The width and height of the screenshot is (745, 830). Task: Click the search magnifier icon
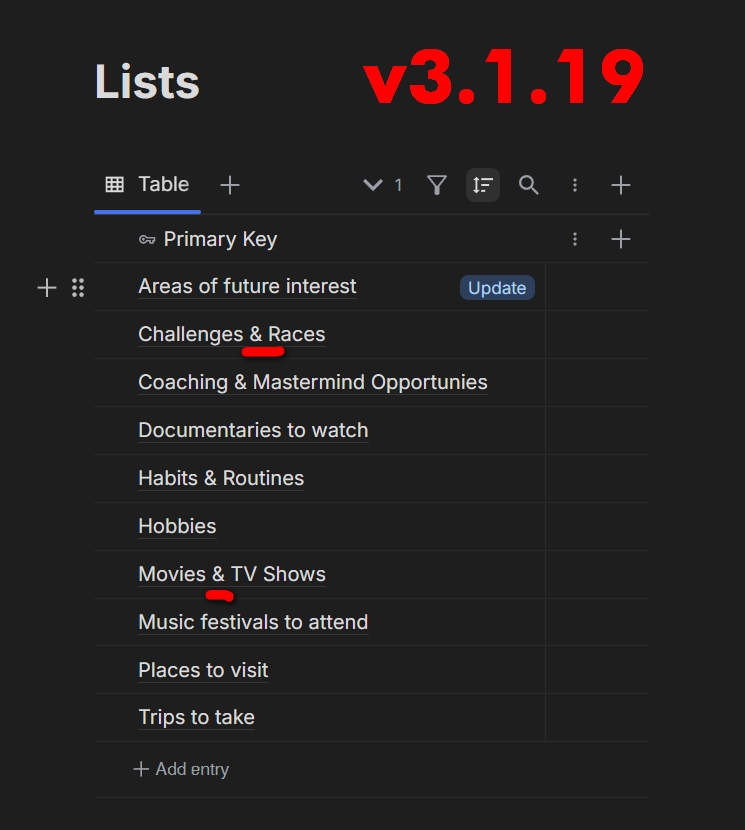529,185
